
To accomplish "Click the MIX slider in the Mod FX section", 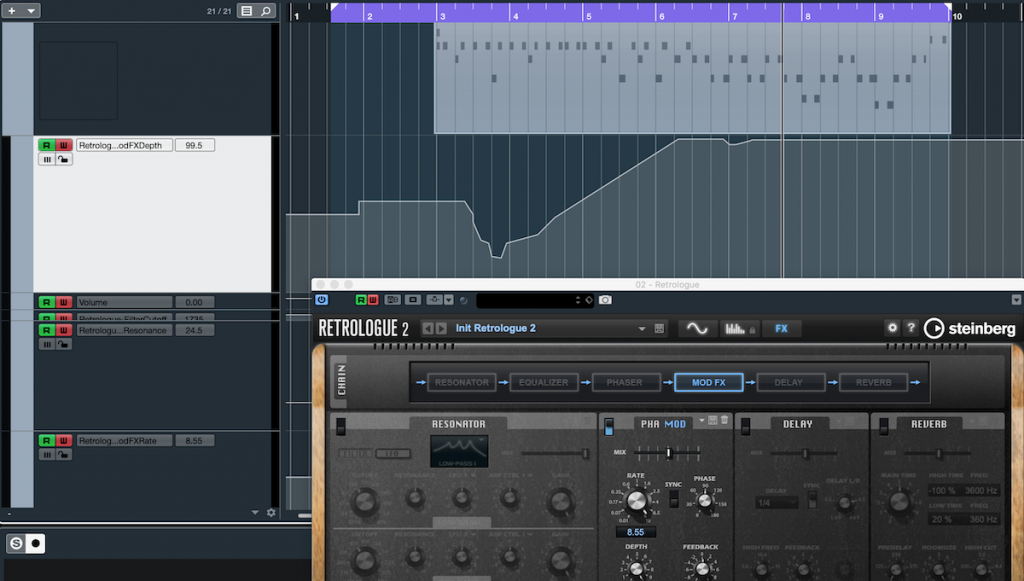I will (x=669, y=453).
